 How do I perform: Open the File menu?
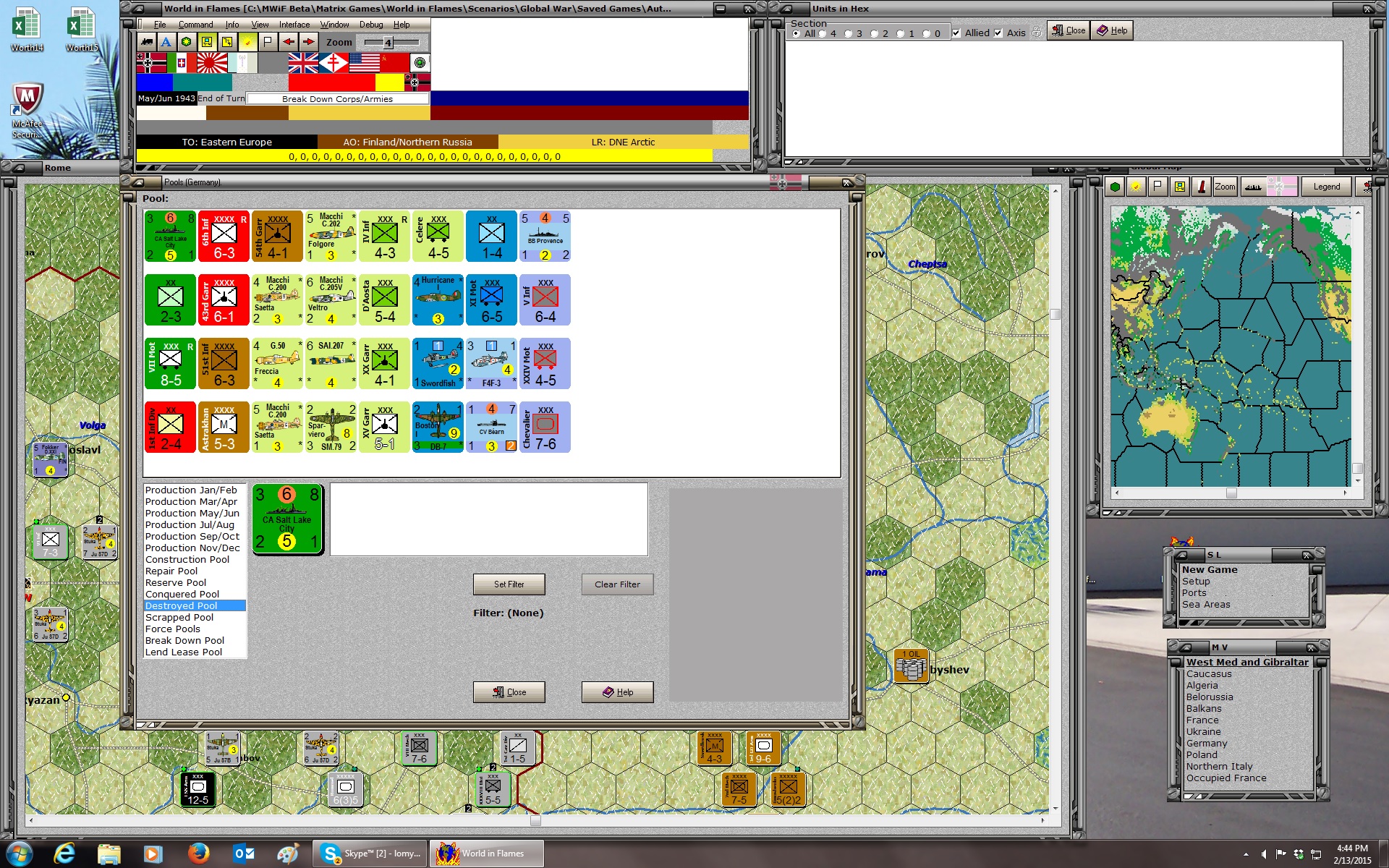pyautogui.click(x=160, y=25)
